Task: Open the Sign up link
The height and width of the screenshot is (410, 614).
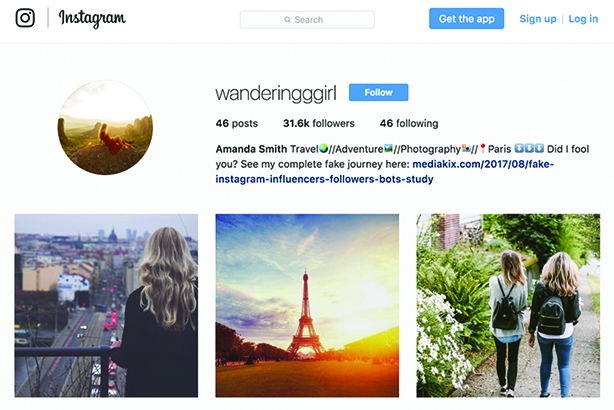Action: (538, 19)
